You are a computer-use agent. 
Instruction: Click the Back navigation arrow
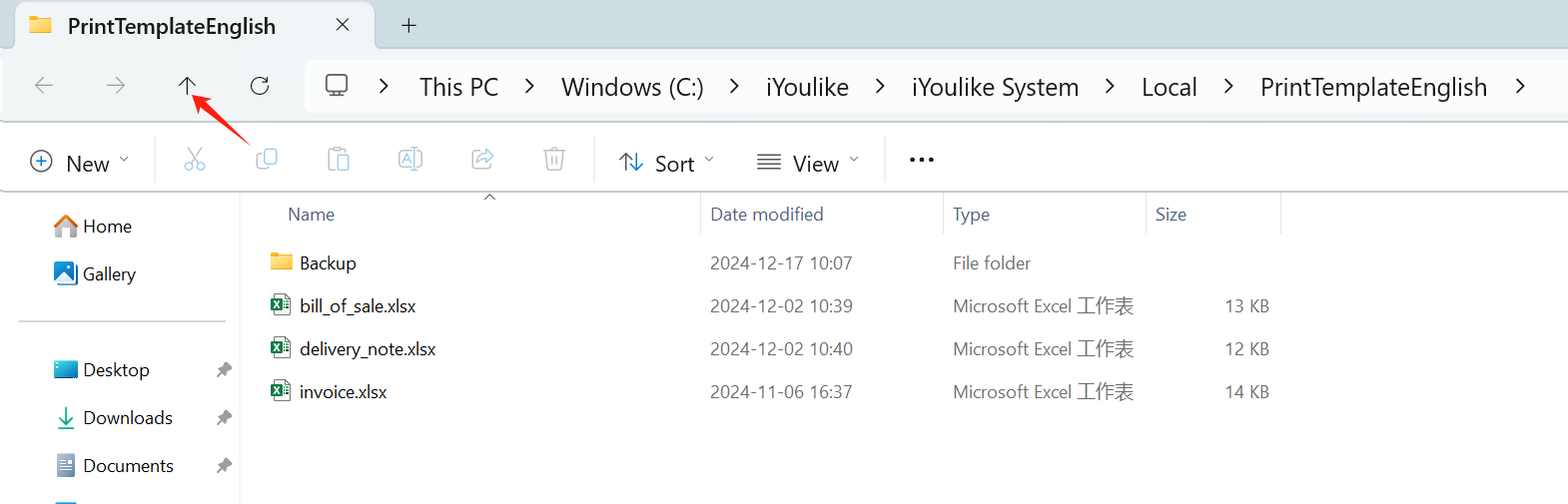pos(44,86)
